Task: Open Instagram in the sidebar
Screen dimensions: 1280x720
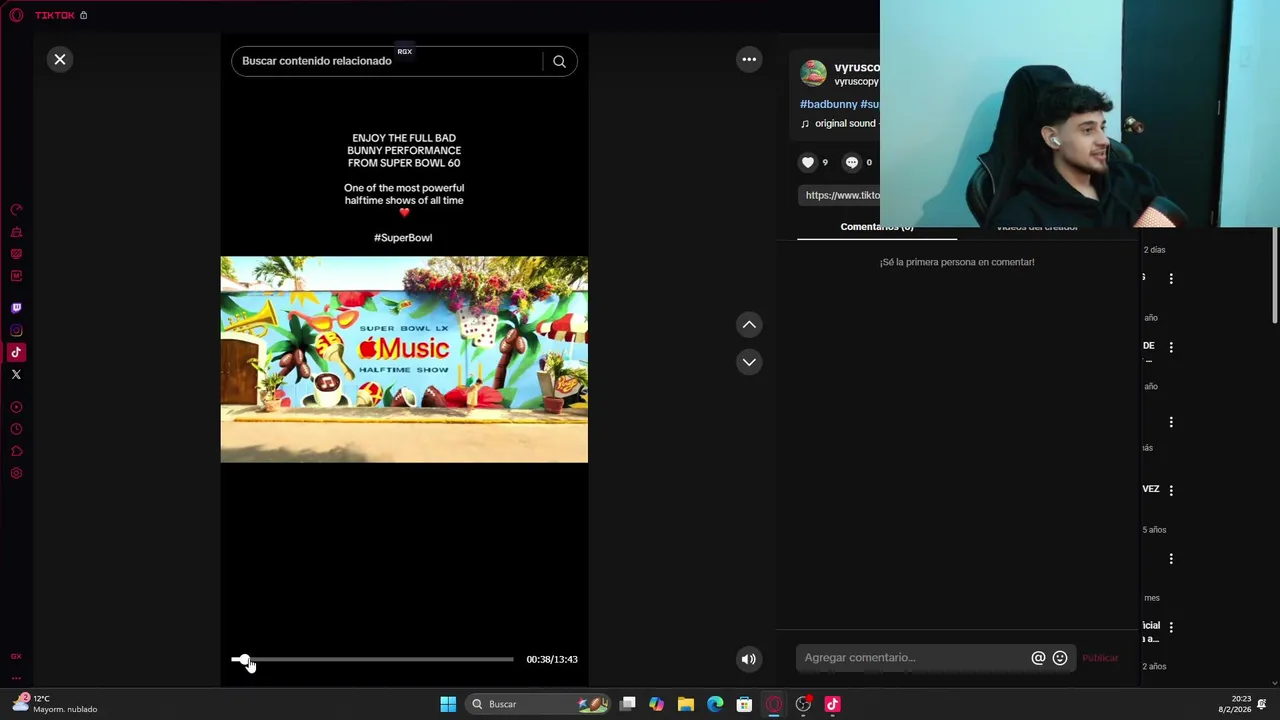Action: [16, 330]
